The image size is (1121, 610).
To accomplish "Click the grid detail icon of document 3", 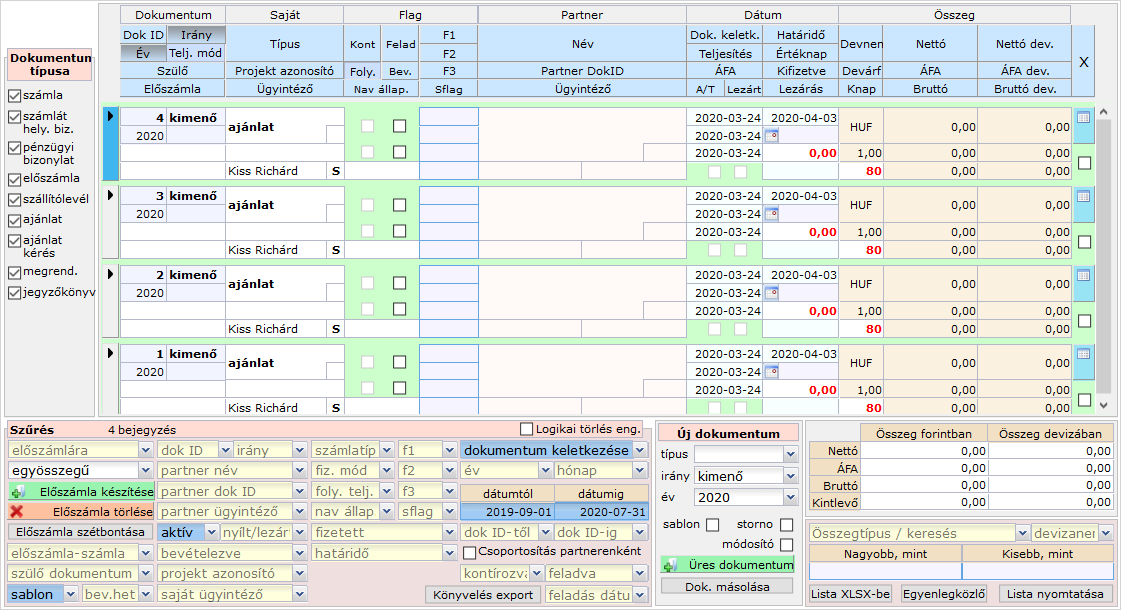I will (1084, 196).
